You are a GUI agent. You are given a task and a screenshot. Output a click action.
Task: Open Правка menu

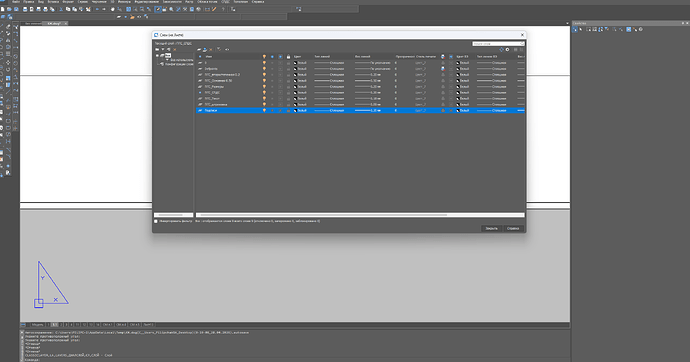[28, 2]
